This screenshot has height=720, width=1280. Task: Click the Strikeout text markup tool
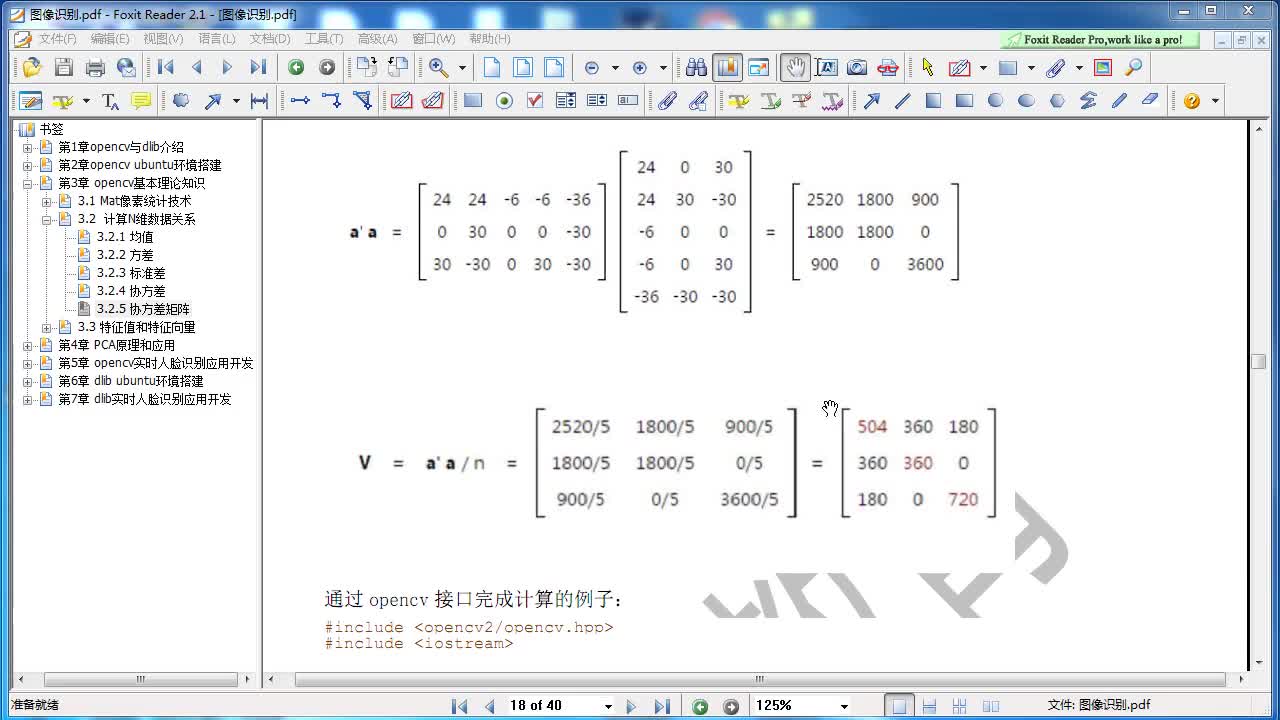click(801, 100)
